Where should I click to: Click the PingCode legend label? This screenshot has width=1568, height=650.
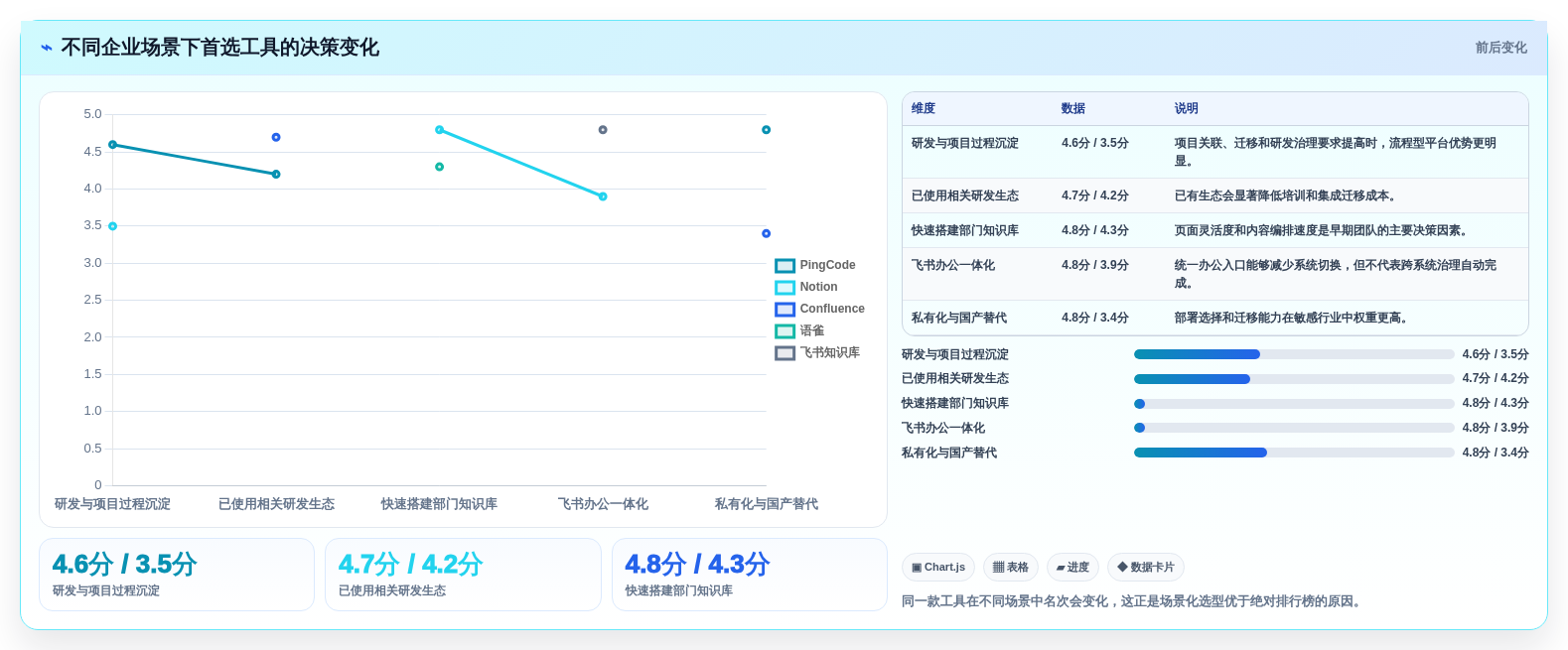[827, 265]
